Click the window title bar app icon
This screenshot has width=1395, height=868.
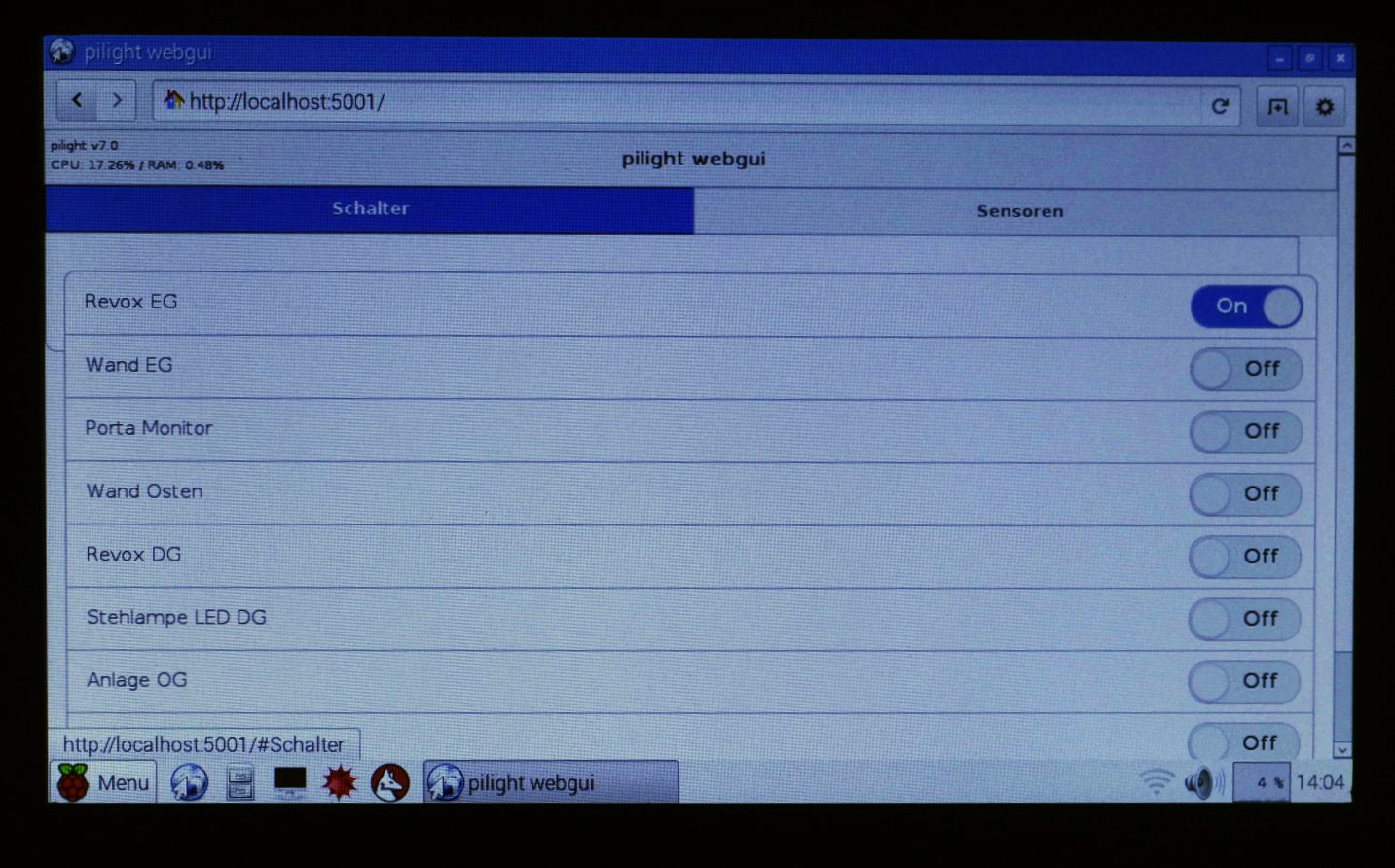click(x=61, y=51)
